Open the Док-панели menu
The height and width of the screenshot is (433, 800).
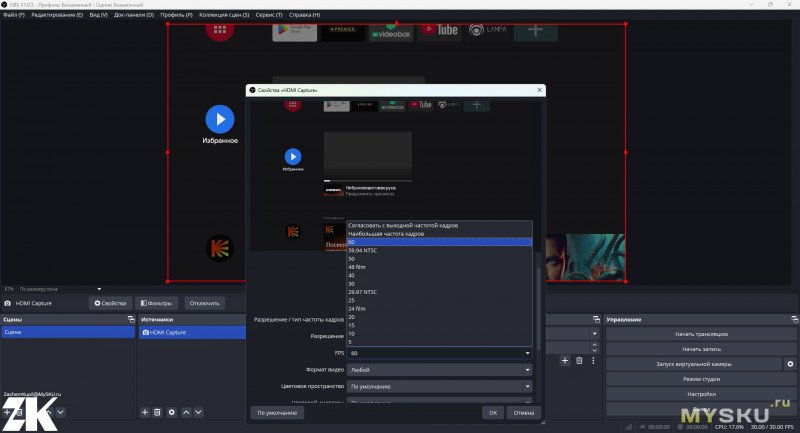(134, 15)
